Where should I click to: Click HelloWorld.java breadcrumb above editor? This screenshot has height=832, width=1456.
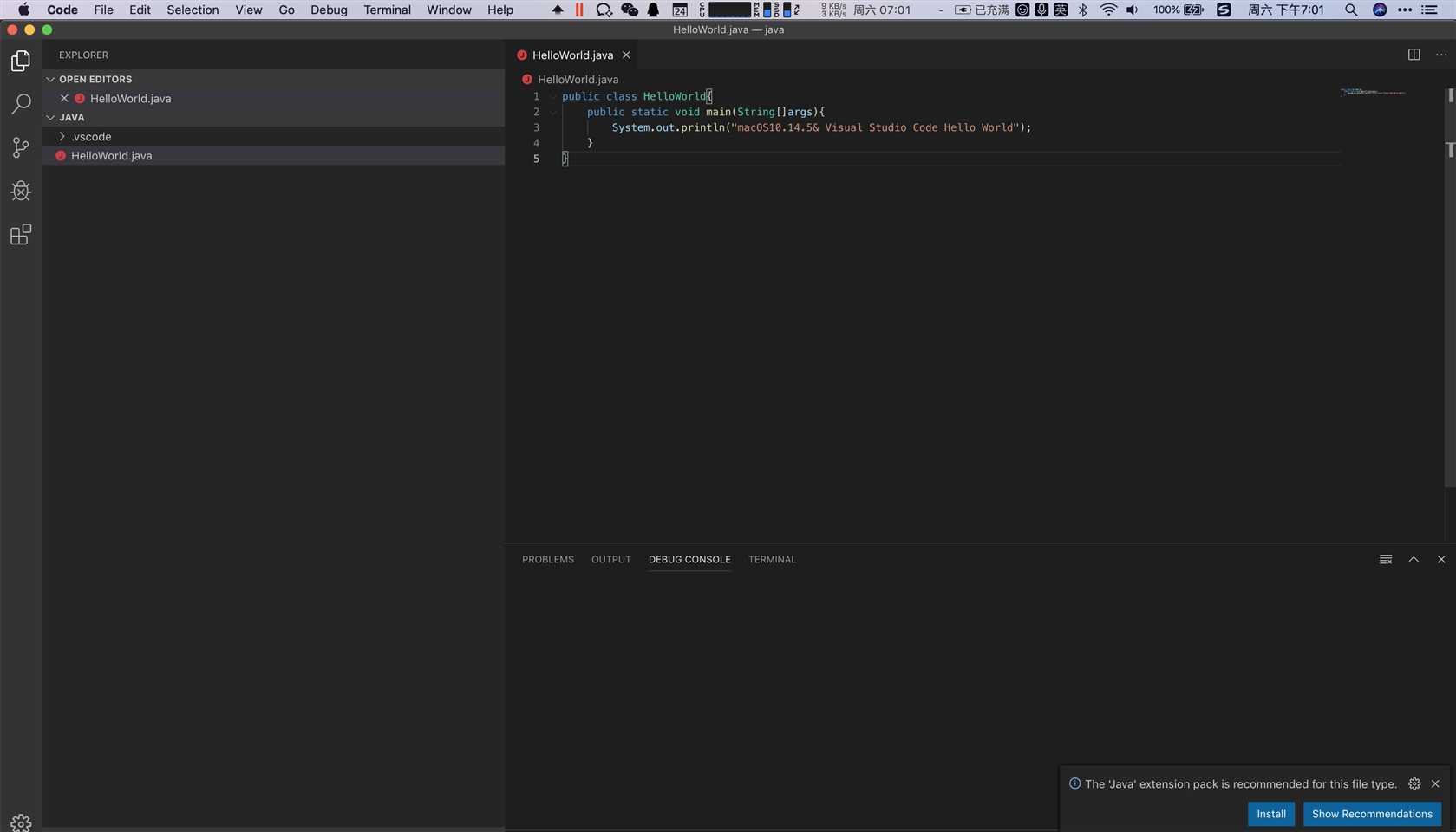[578, 79]
